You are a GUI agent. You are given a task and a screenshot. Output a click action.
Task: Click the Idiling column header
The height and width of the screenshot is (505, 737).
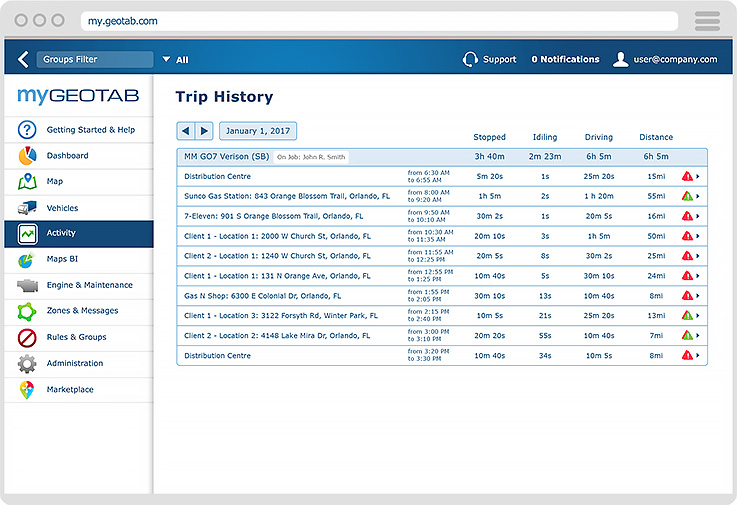[x=545, y=137]
